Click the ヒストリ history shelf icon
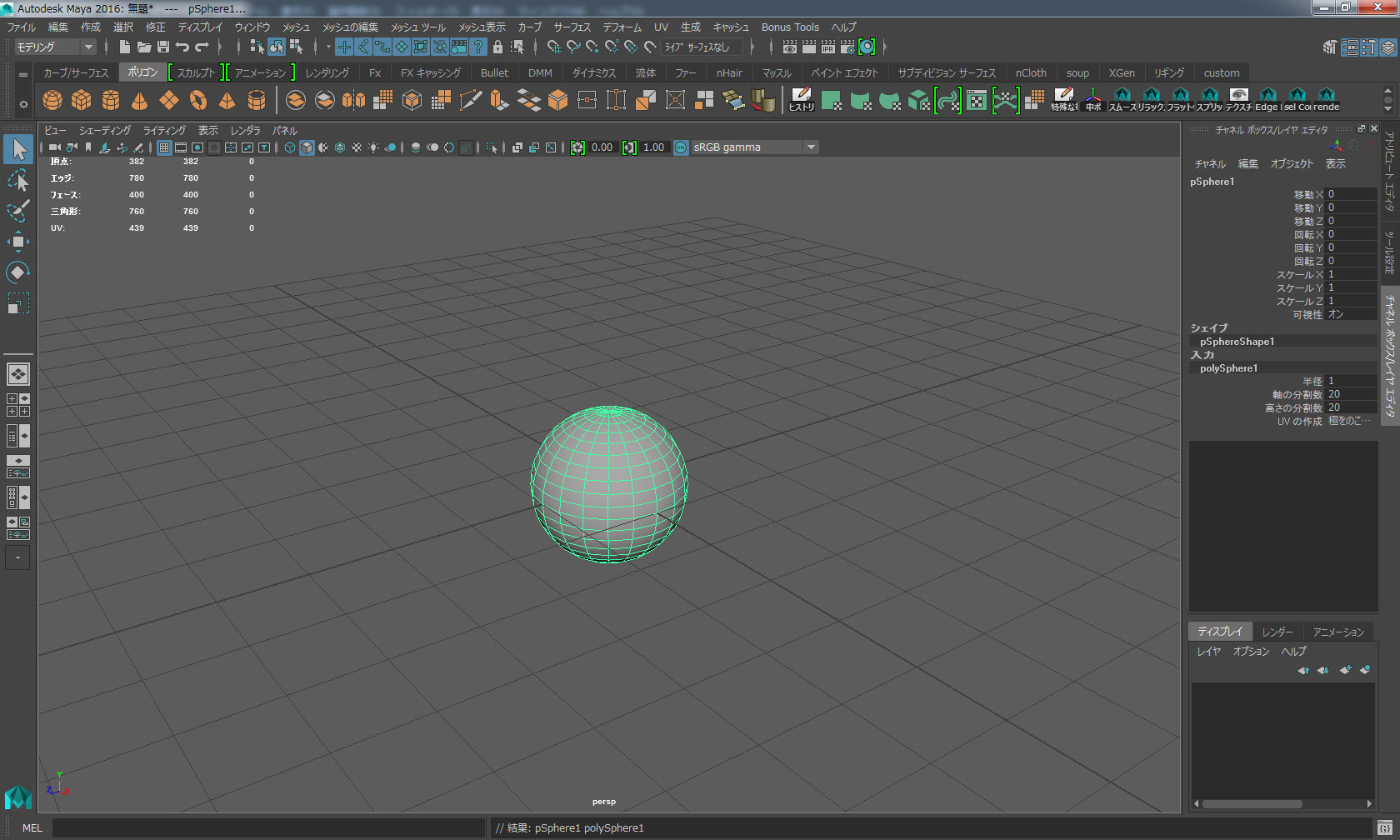This screenshot has height=840, width=1400. point(802,100)
